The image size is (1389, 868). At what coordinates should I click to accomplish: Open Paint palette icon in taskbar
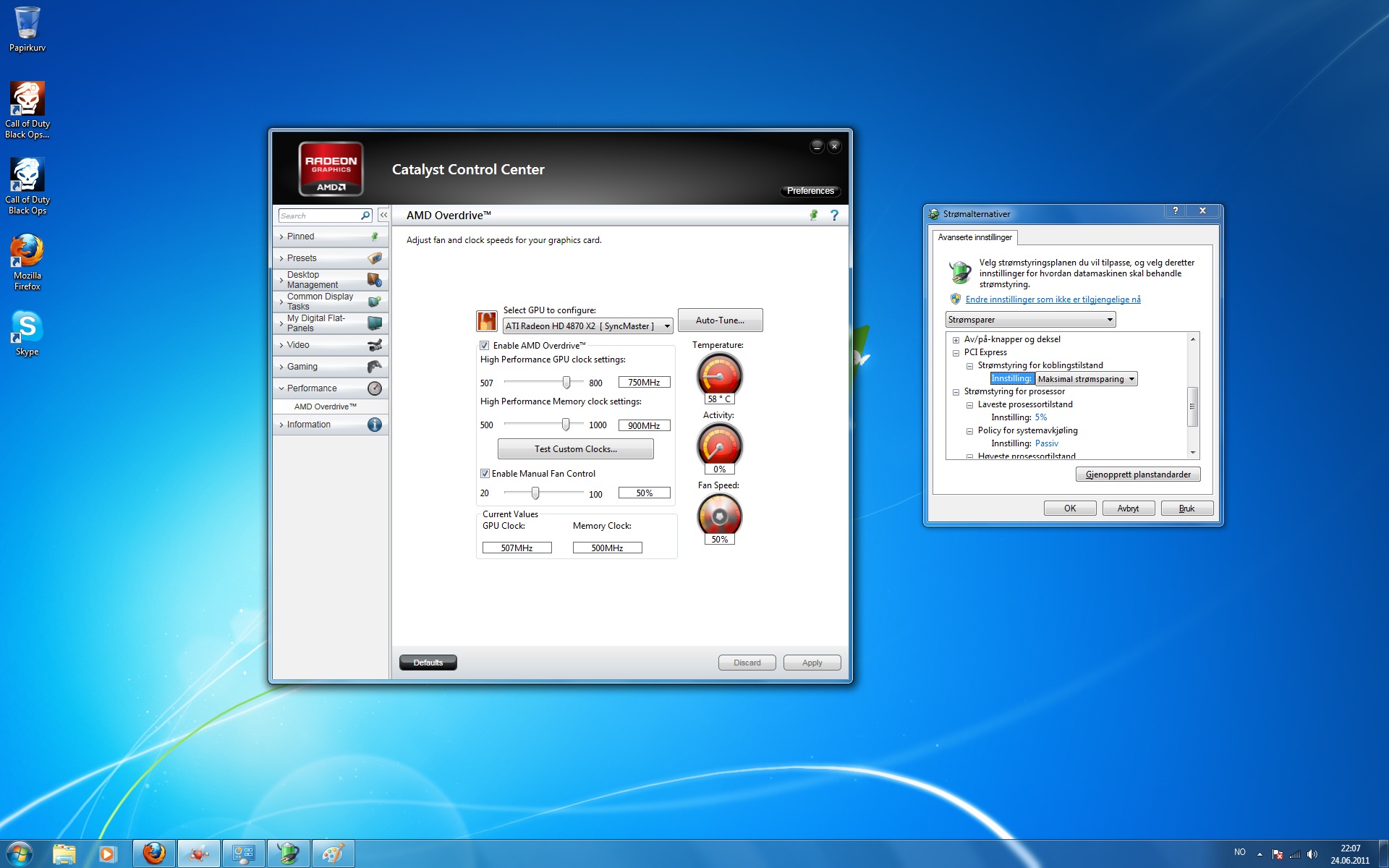click(x=333, y=854)
